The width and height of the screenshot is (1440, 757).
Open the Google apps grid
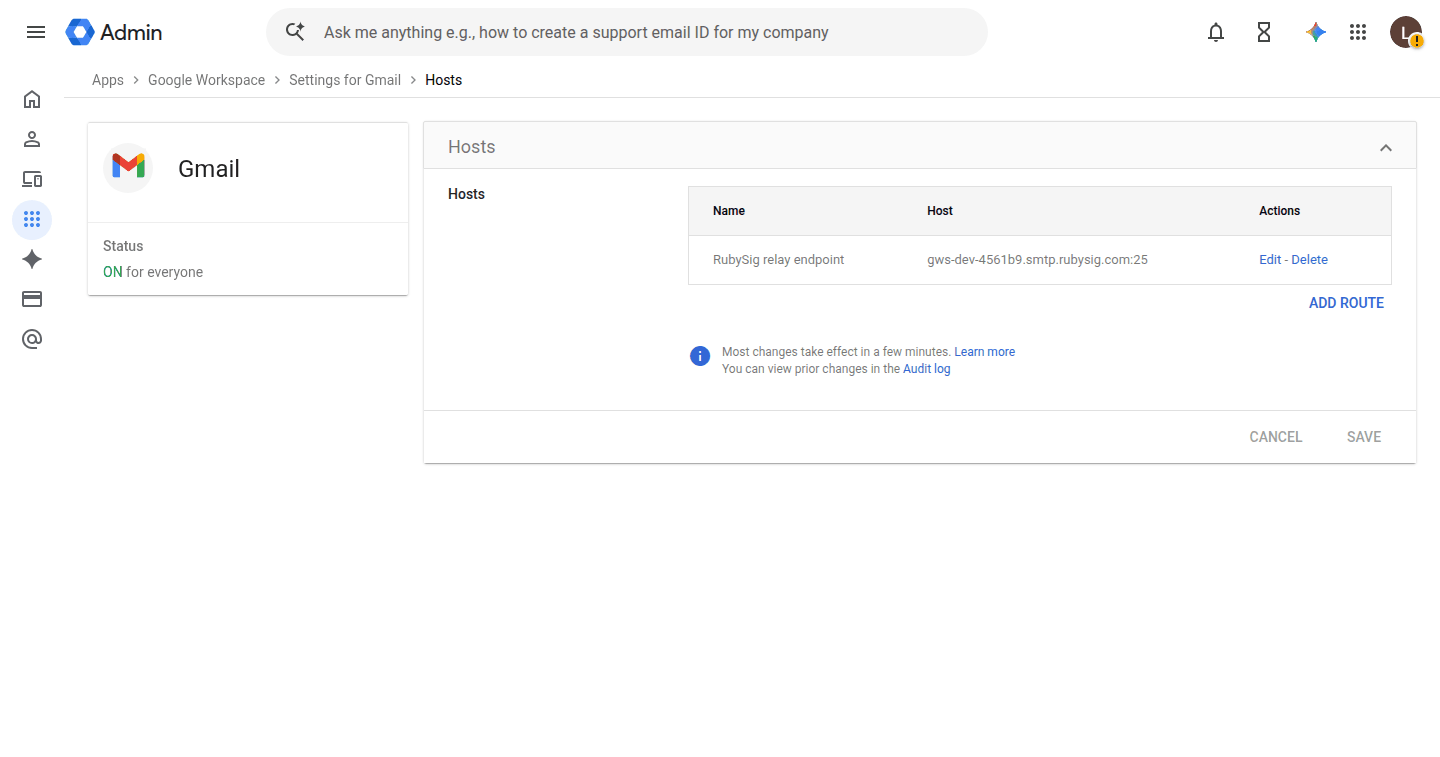tap(1358, 32)
